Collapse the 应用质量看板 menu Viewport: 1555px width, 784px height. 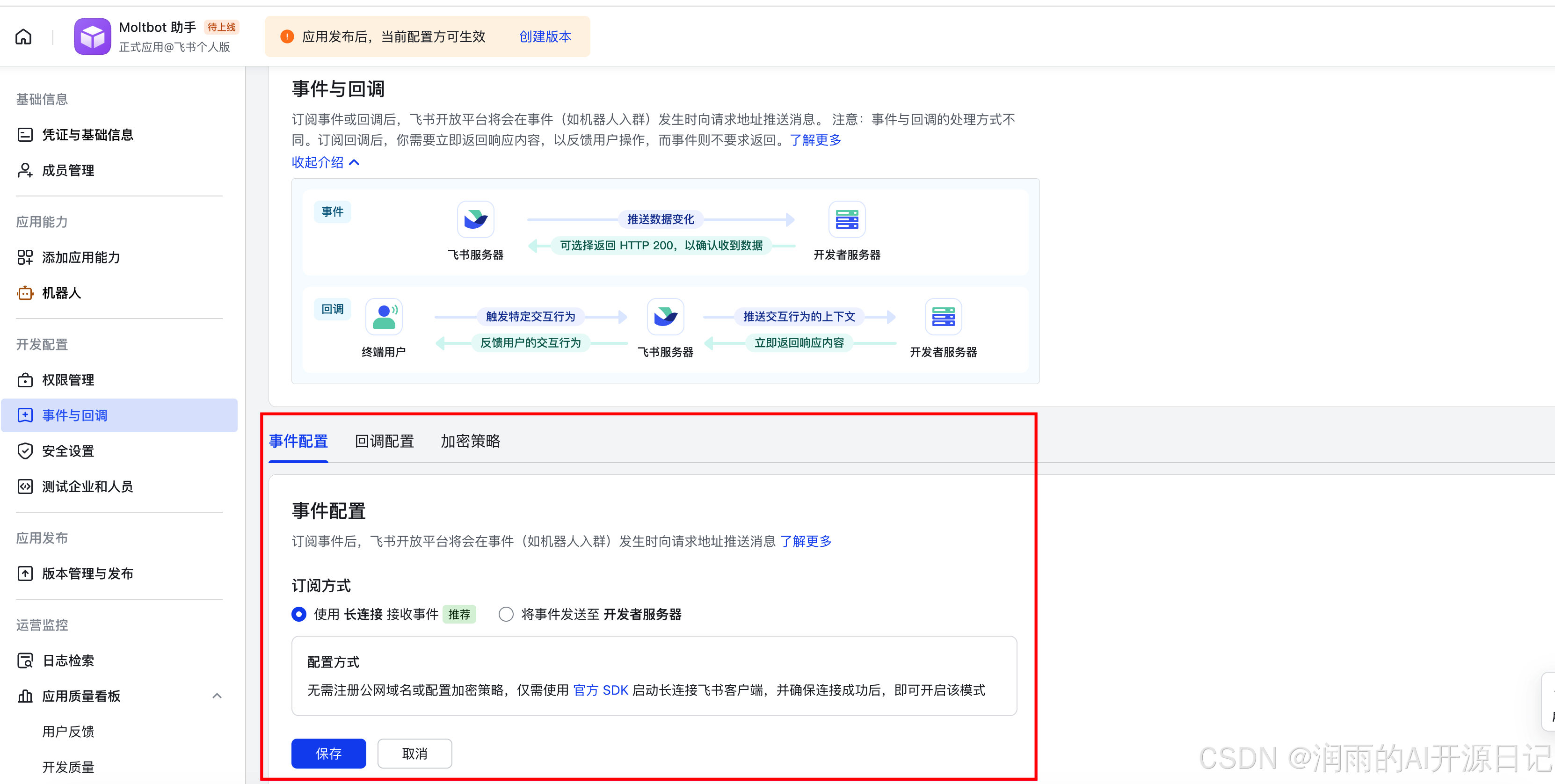[x=217, y=695]
